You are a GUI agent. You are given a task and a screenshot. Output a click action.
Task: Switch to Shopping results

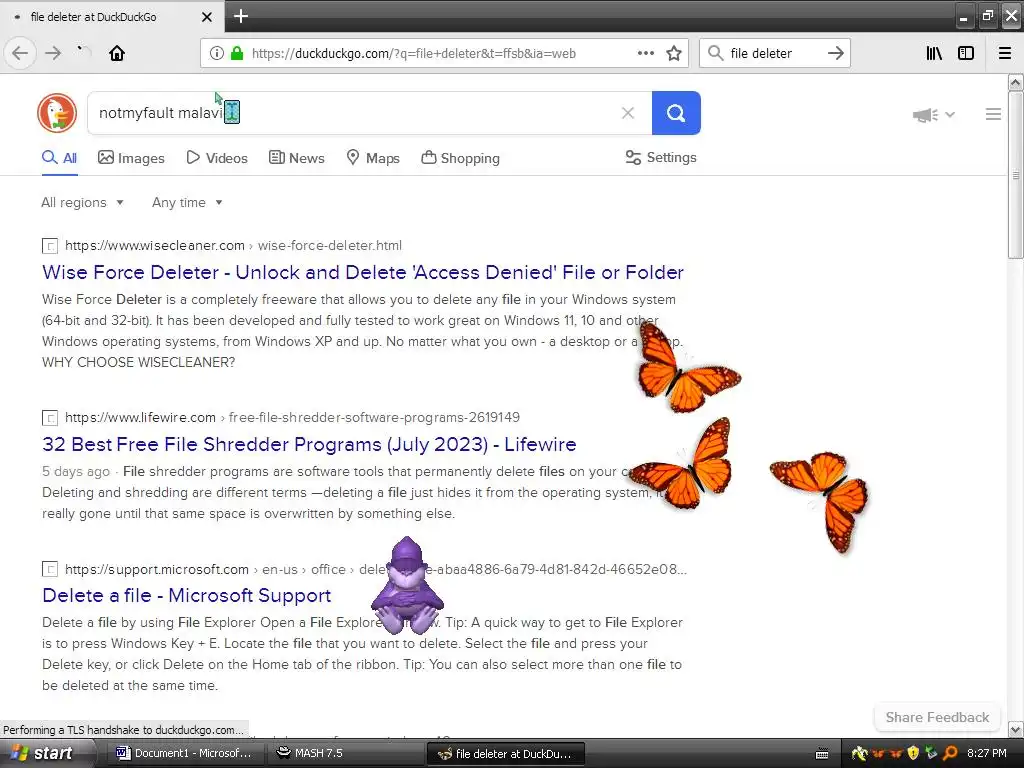click(460, 158)
